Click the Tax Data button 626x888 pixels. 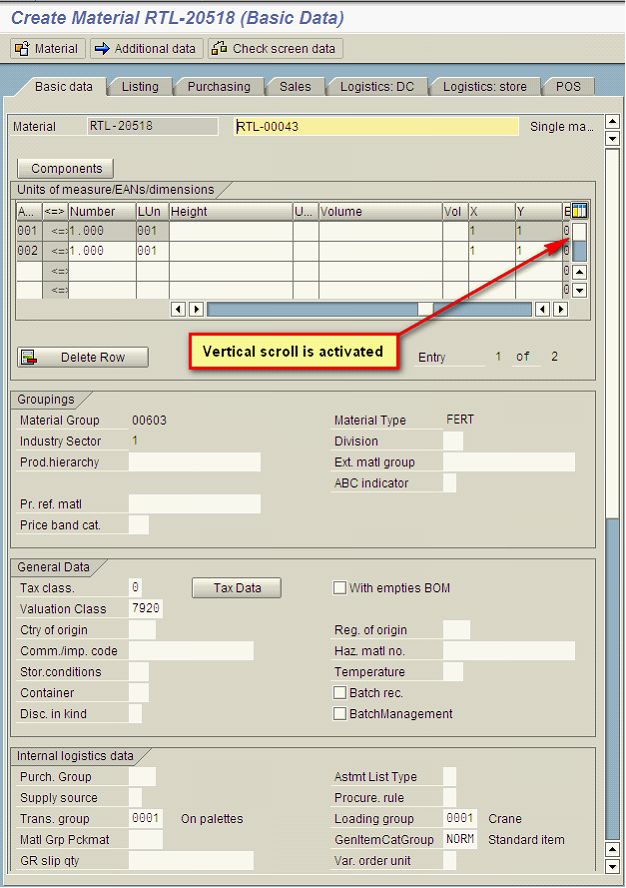coord(236,588)
